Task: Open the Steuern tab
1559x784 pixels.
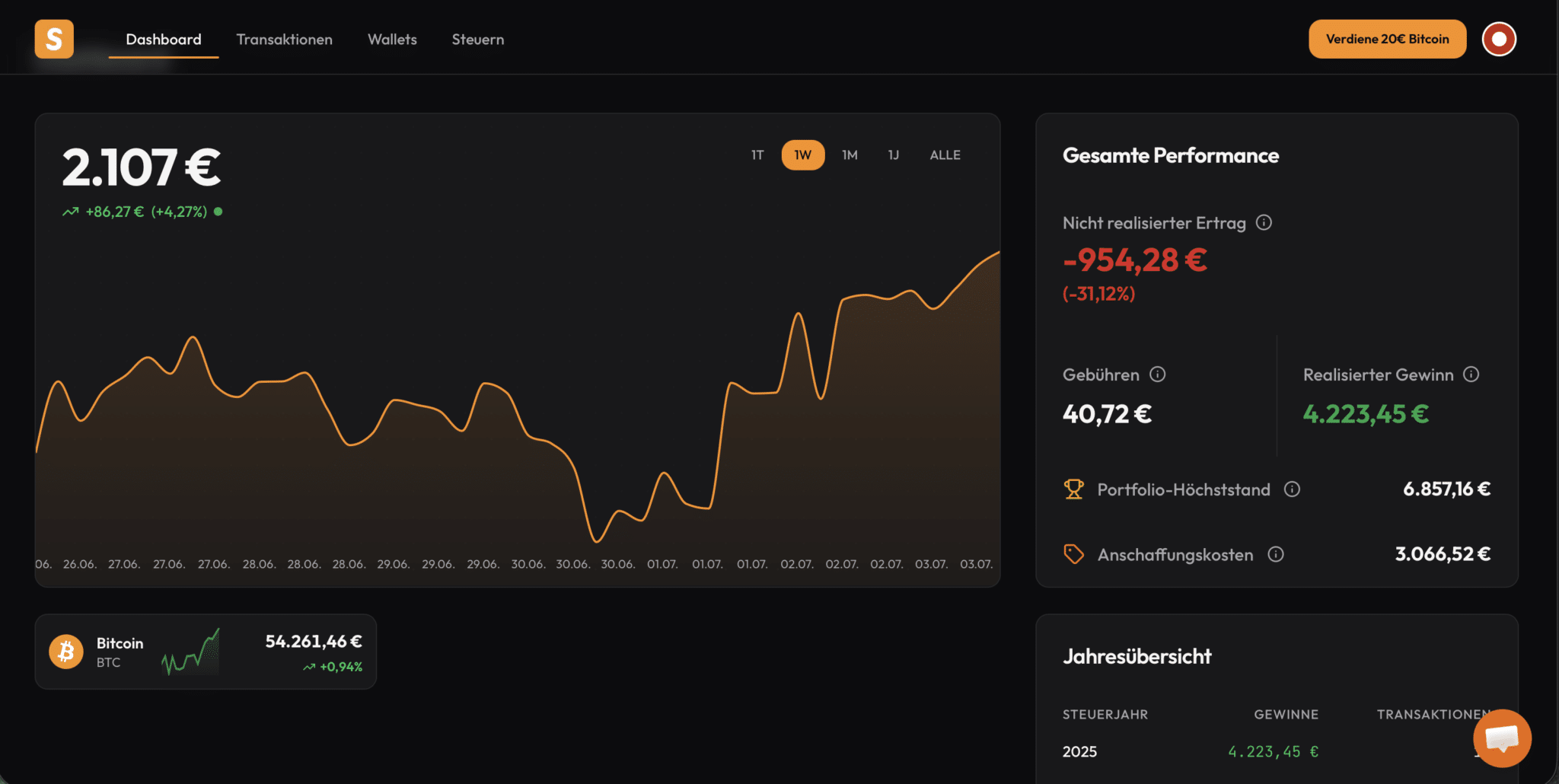Action: pyautogui.click(x=478, y=39)
